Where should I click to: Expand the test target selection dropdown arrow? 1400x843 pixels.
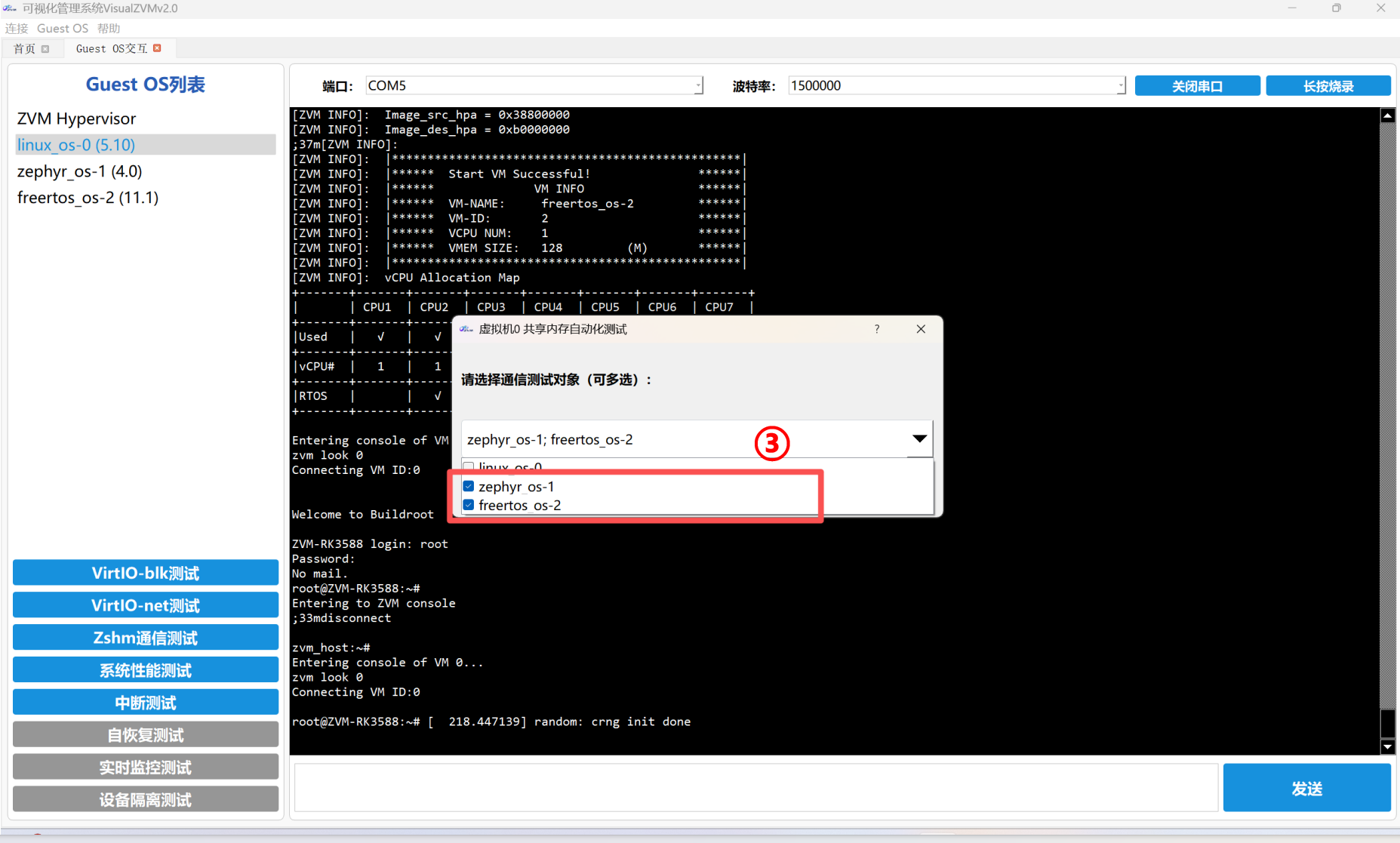(x=918, y=439)
